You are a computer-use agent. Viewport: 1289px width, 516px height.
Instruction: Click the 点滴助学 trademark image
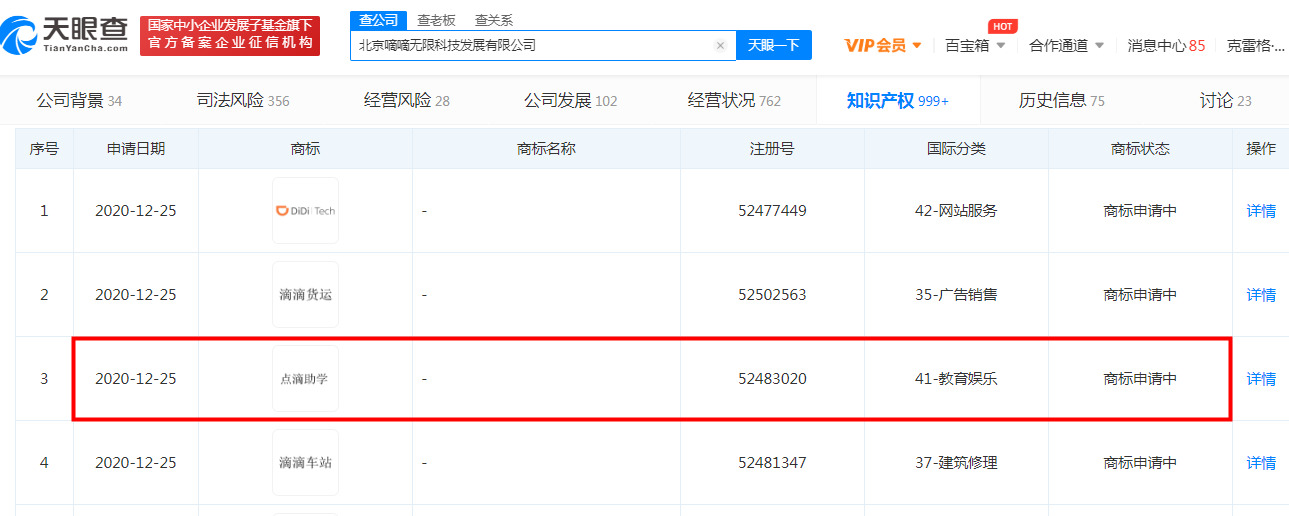(305, 378)
